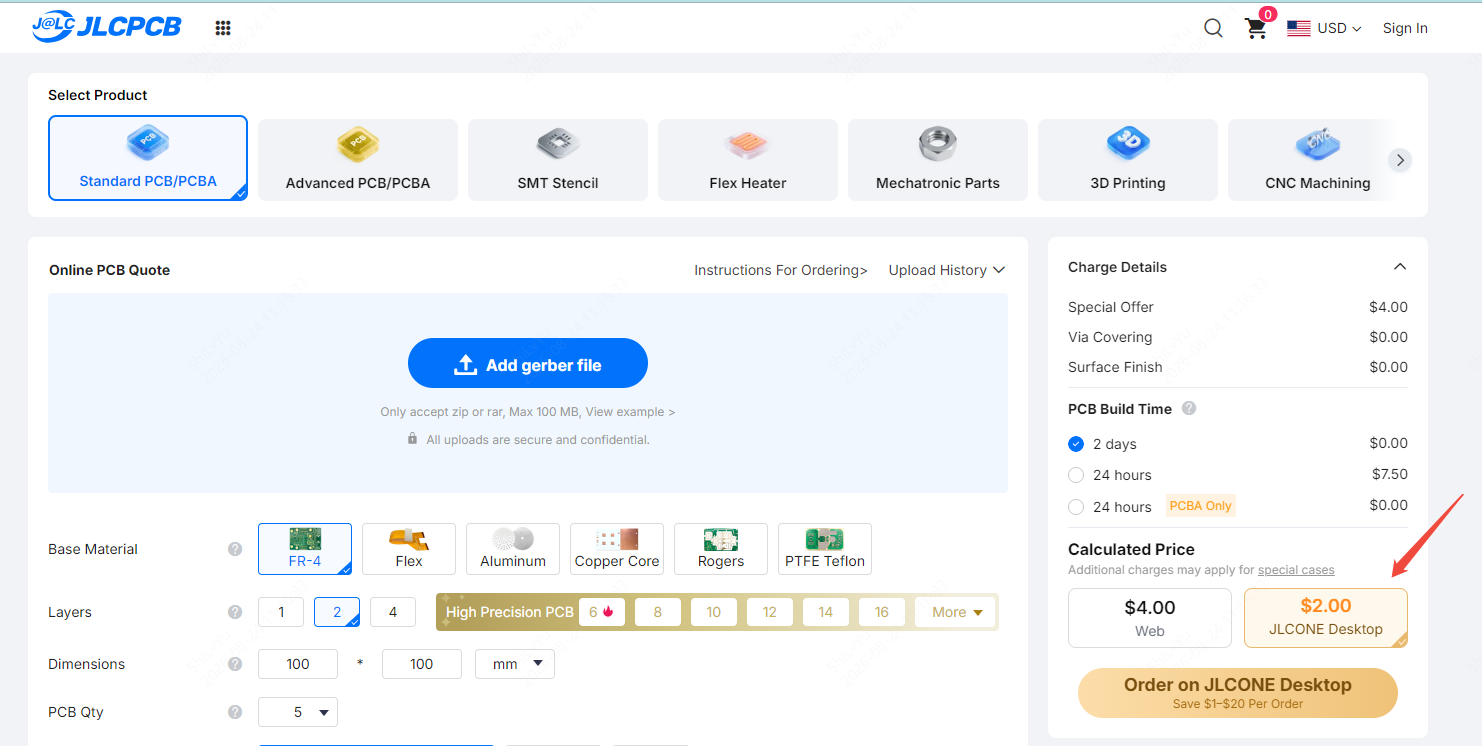Set layers to 2

337,612
